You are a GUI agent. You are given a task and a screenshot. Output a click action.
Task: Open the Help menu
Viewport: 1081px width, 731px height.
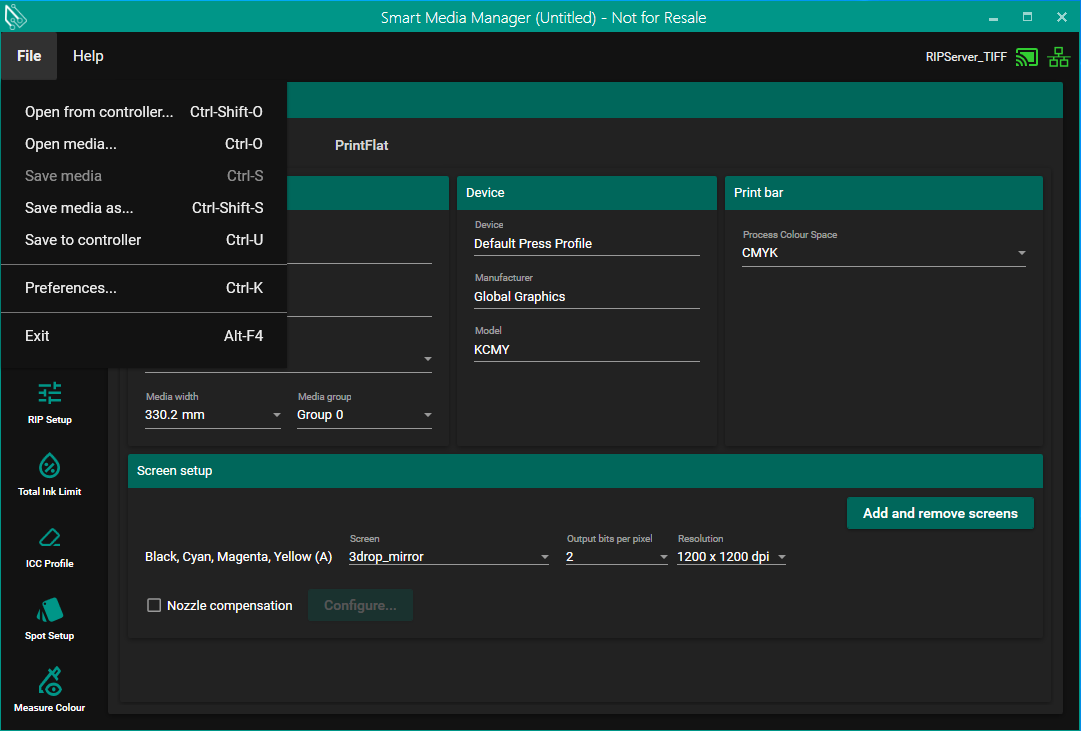point(88,56)
